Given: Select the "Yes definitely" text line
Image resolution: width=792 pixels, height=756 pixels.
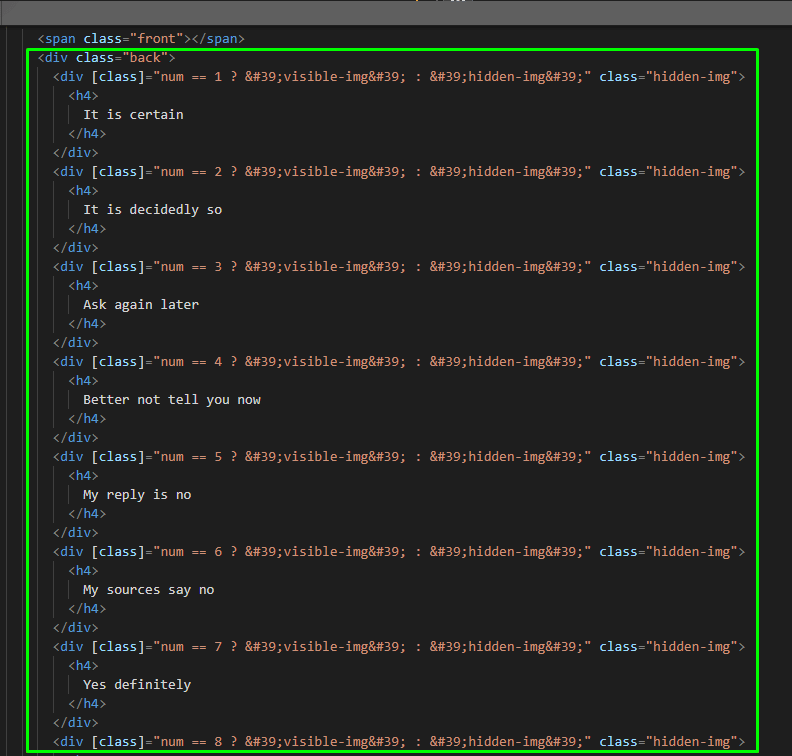Looking at the screenshot, I should pyautogui.click(x=137, y=685).
